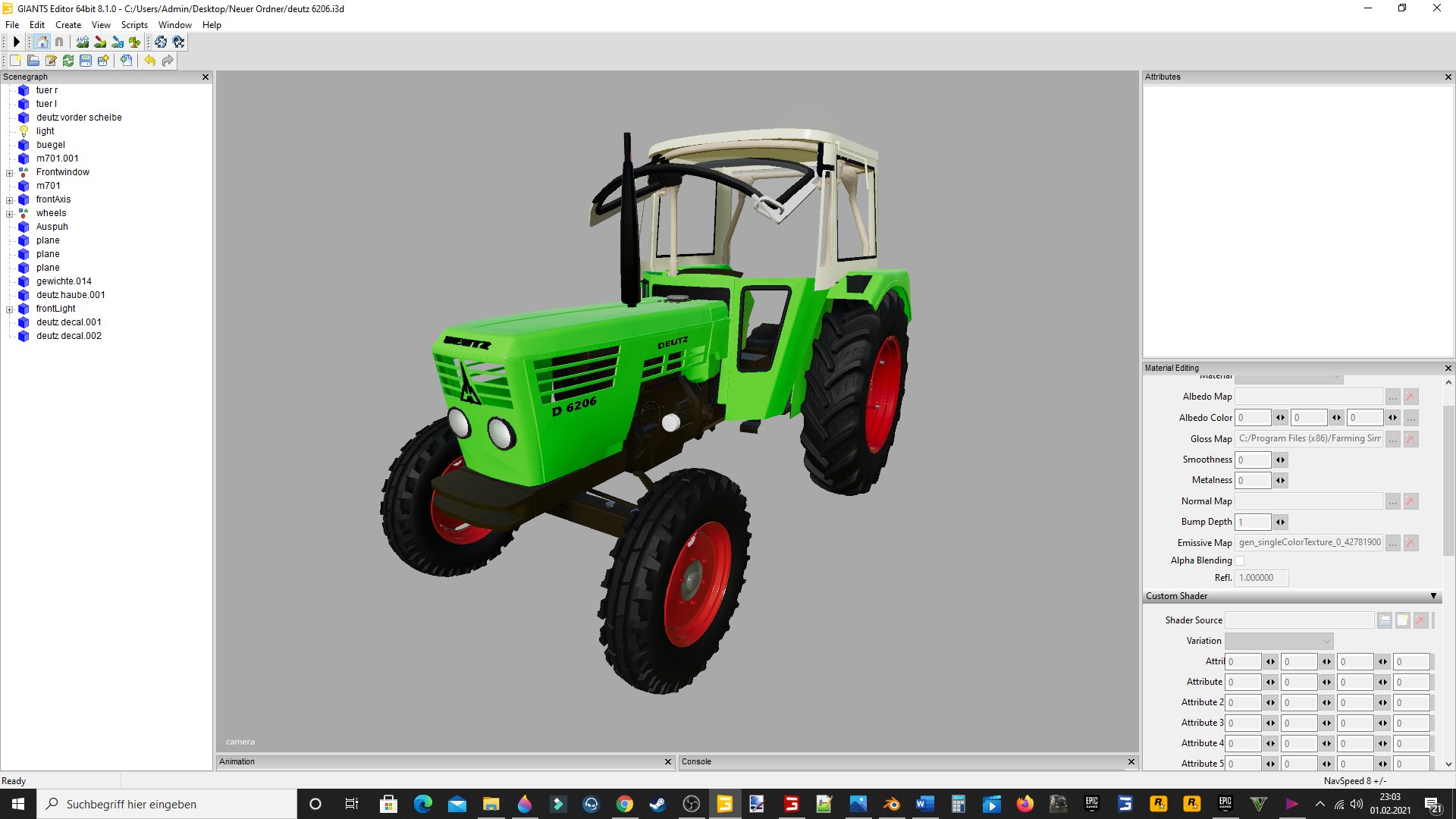Image resolution: width=1456 pixels, height=819 pixels.
Task: Open the Variation dropdown
Action: point(1279,642)
